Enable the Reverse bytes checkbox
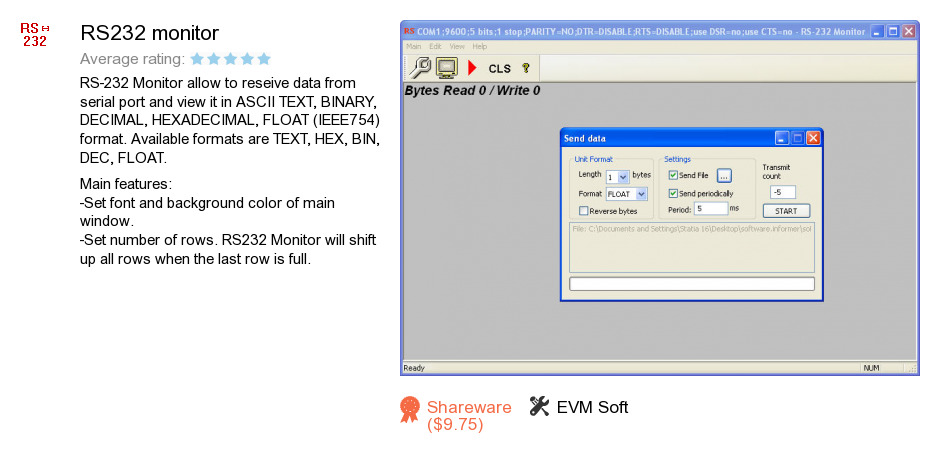The height and width of the screenshot is (460, 940). pyautogui.click(x=583, y=211)
